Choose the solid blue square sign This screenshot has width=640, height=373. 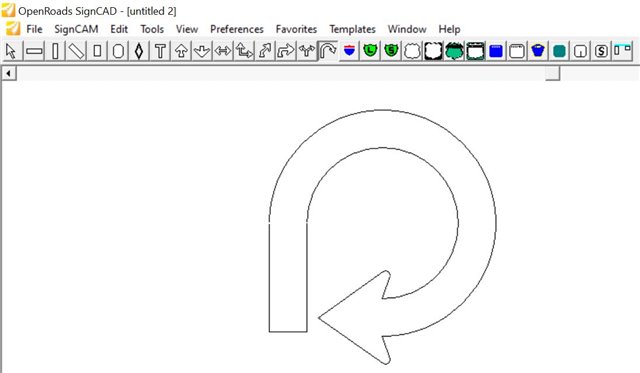click(x=496, y=51)
